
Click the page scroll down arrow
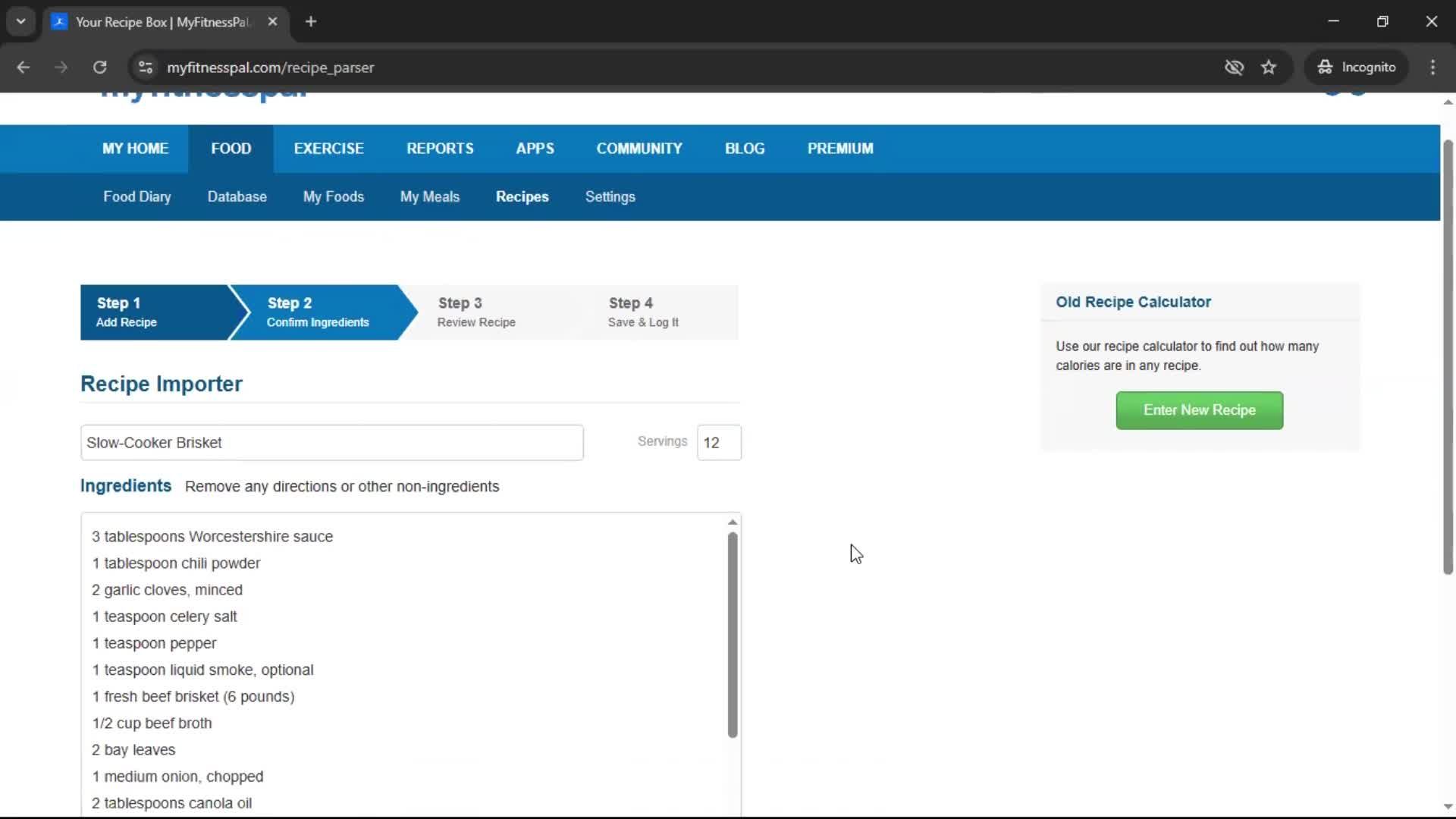coord(1448,807)
